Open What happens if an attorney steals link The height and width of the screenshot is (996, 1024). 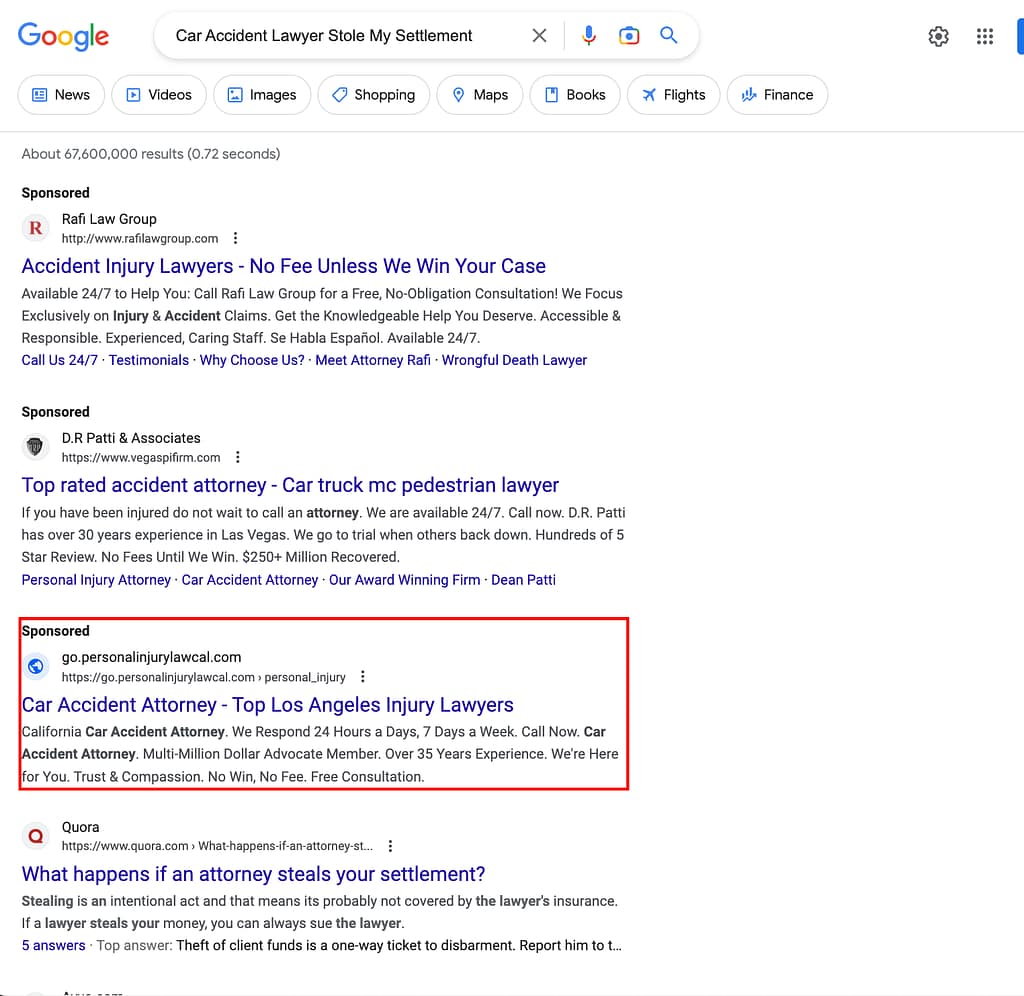(253, 874)
